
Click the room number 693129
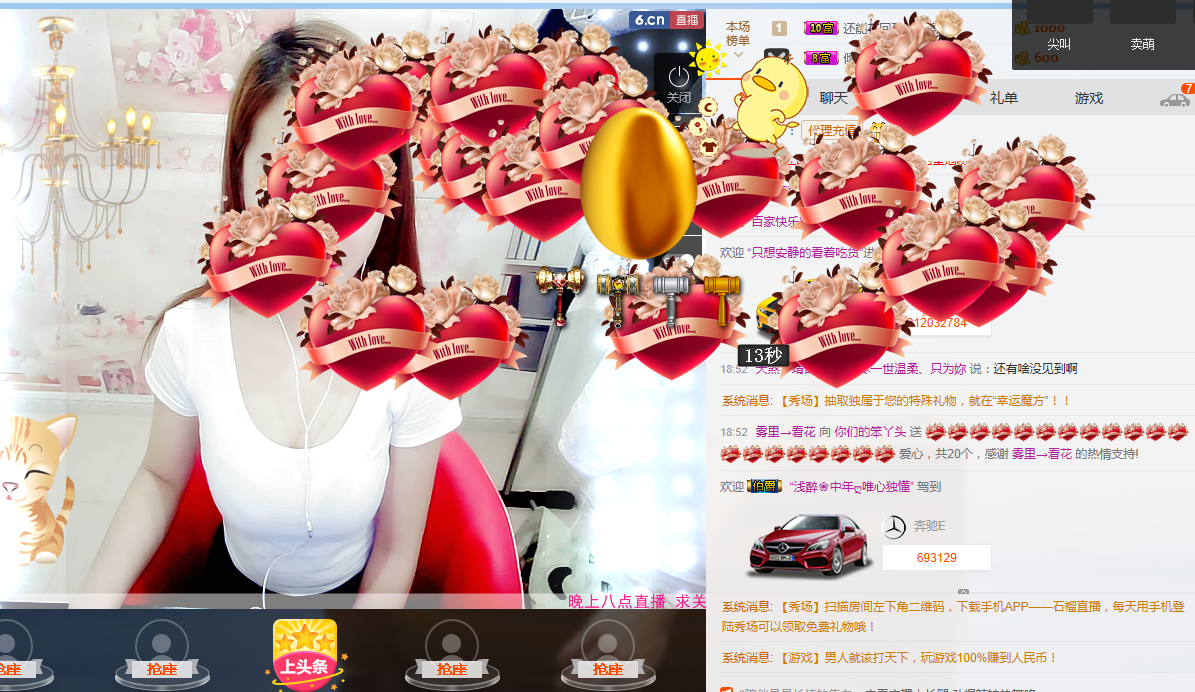[x=937, y=558]
